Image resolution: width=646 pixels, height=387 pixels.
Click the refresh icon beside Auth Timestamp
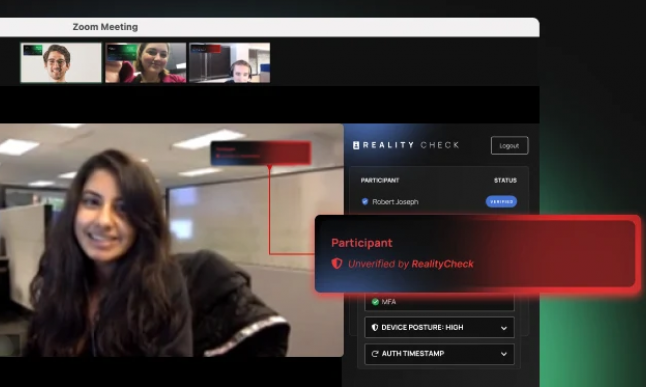(375, 354)
